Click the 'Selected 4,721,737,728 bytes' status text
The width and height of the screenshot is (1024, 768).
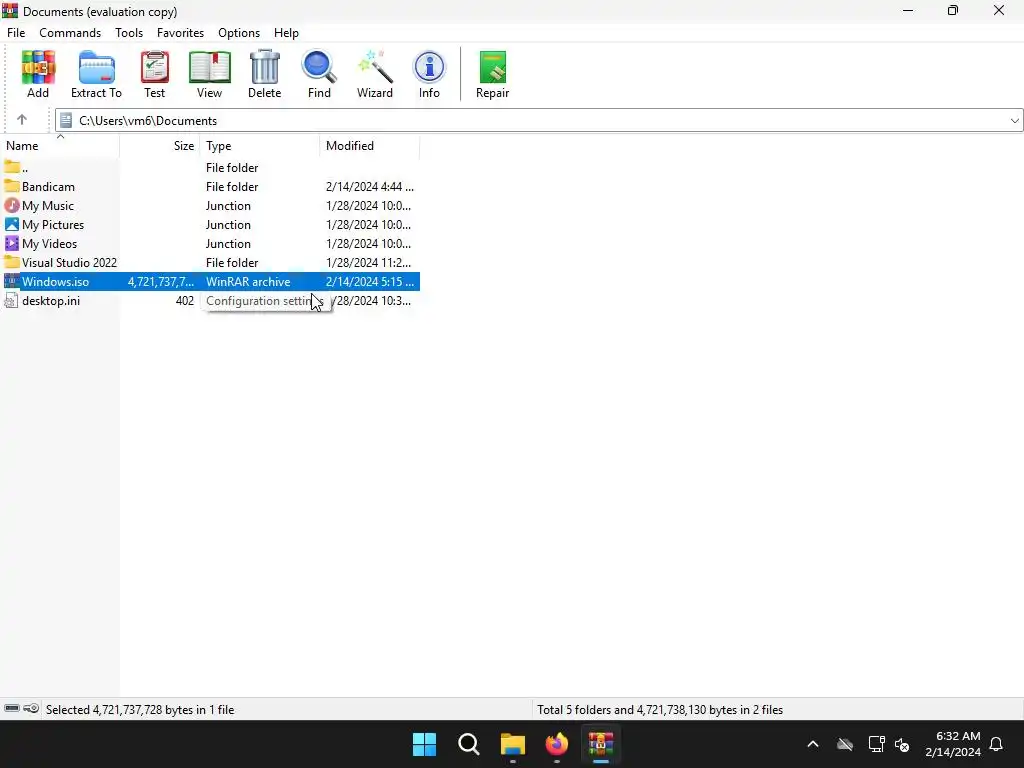(x=140, y=709)
